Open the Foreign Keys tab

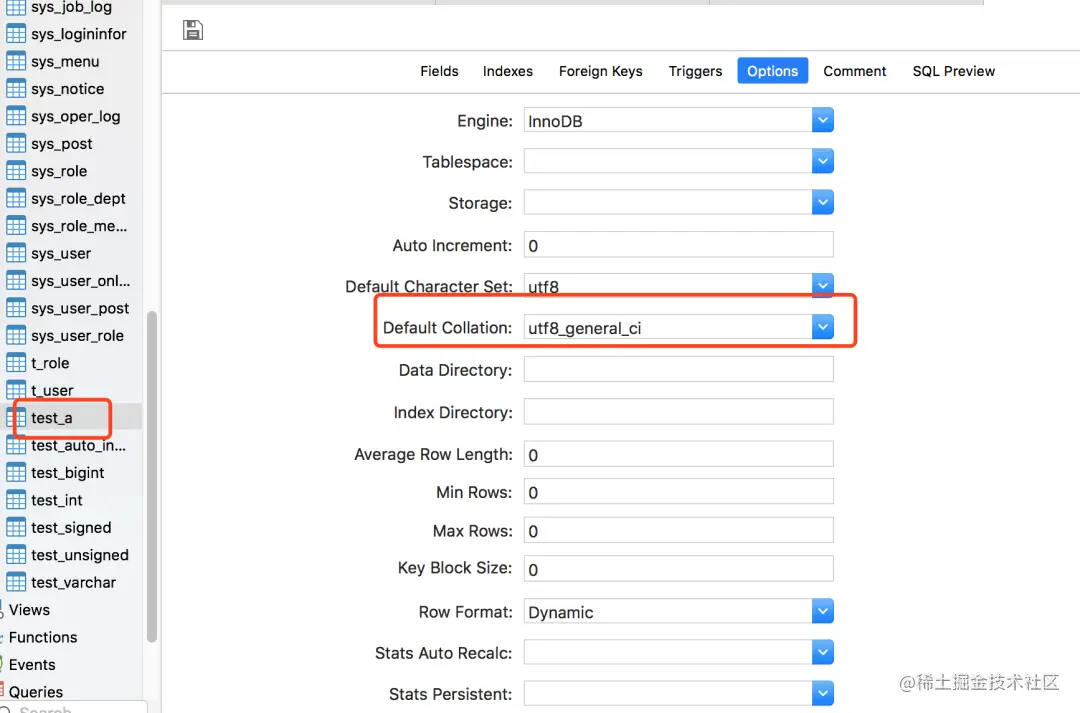(600, 71)
